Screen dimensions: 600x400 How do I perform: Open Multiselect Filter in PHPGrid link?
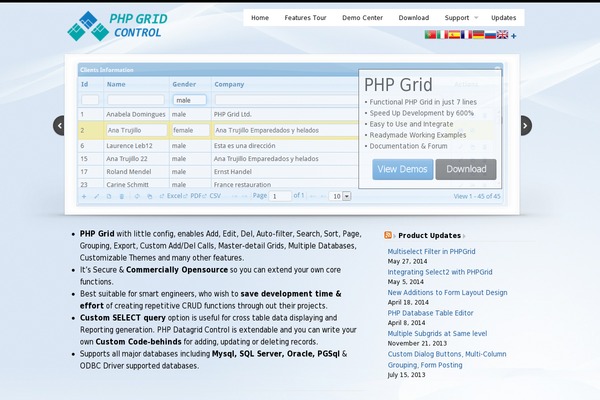click(431, 251)
